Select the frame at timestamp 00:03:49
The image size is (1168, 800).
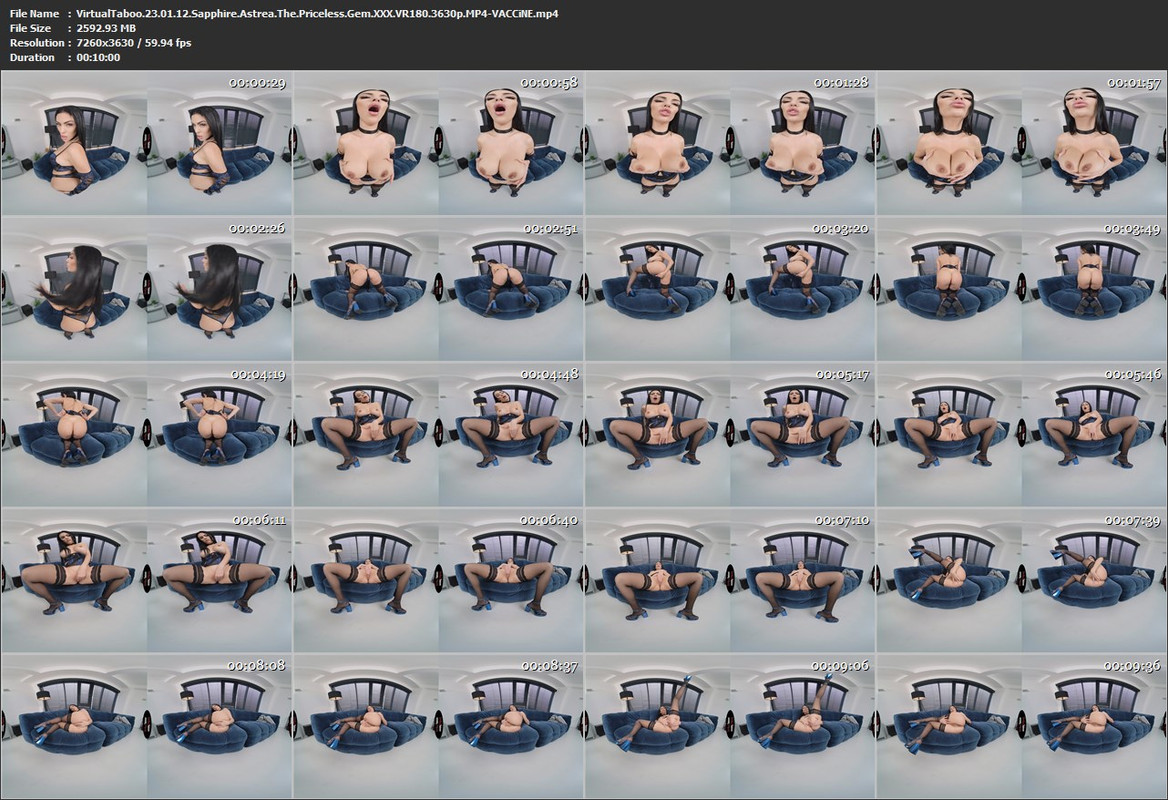point(1022,289)
